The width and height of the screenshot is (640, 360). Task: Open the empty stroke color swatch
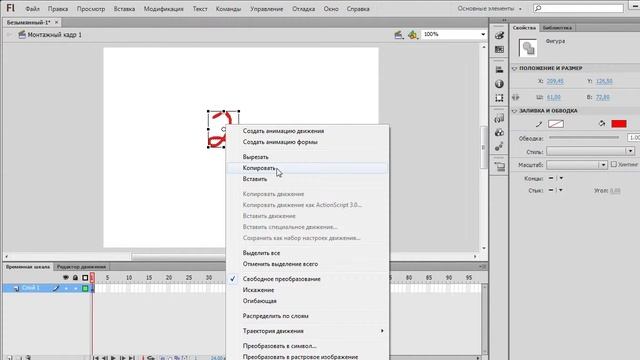tap(556, 124)
